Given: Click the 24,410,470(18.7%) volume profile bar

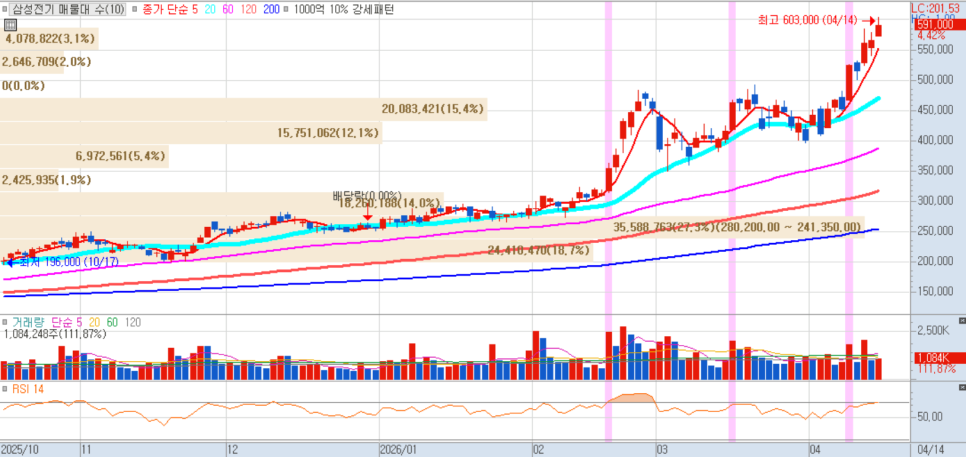Looking at the screenshot, I should (x=296, y=251).
